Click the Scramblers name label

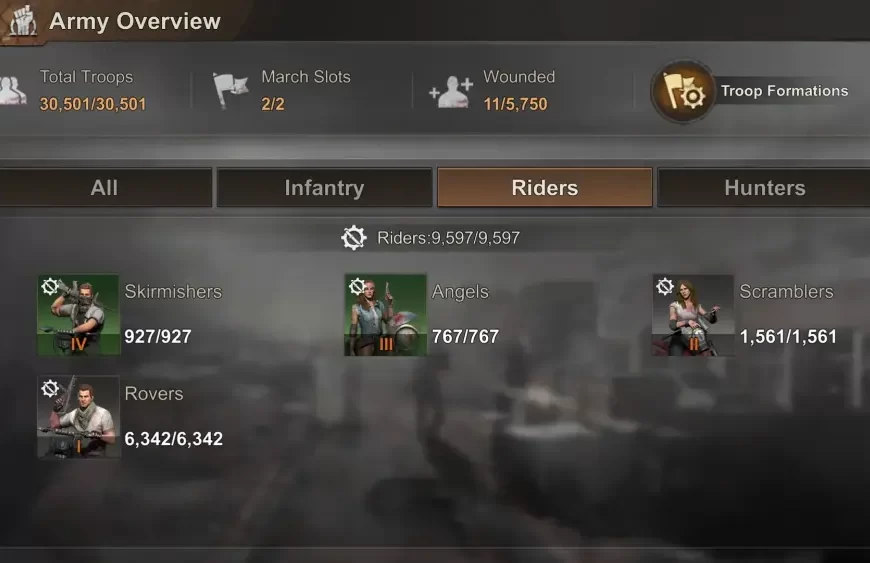click(786, 291)
